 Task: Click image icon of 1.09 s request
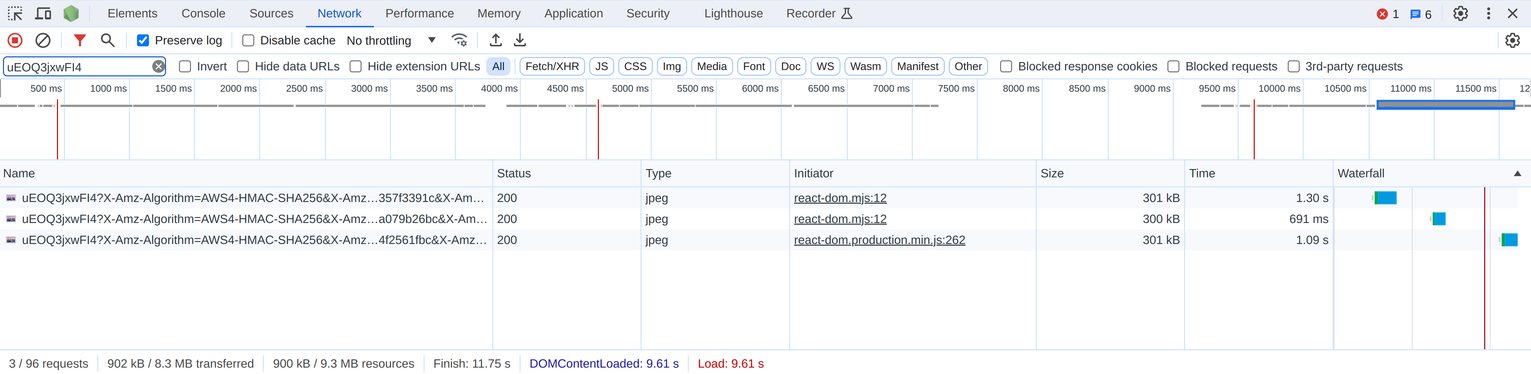click(11, 240)
